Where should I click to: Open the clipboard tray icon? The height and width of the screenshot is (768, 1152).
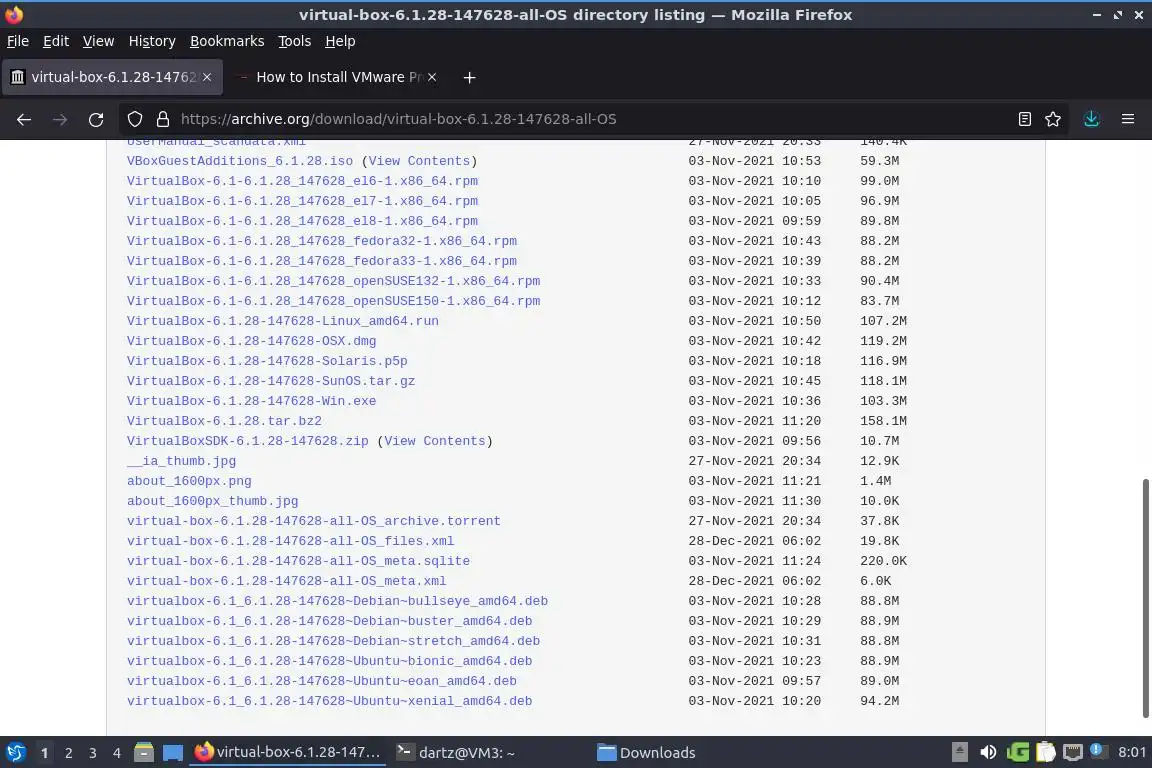(x=1045, y=752)
